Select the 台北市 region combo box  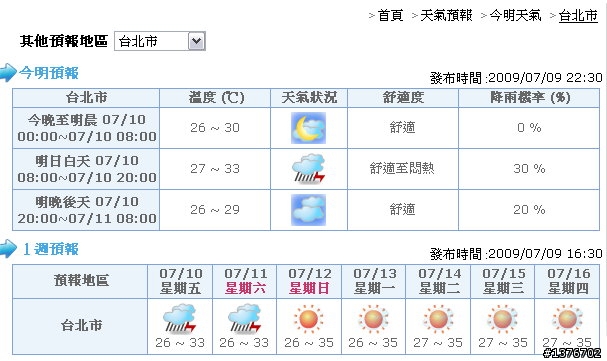click(159, 41)
